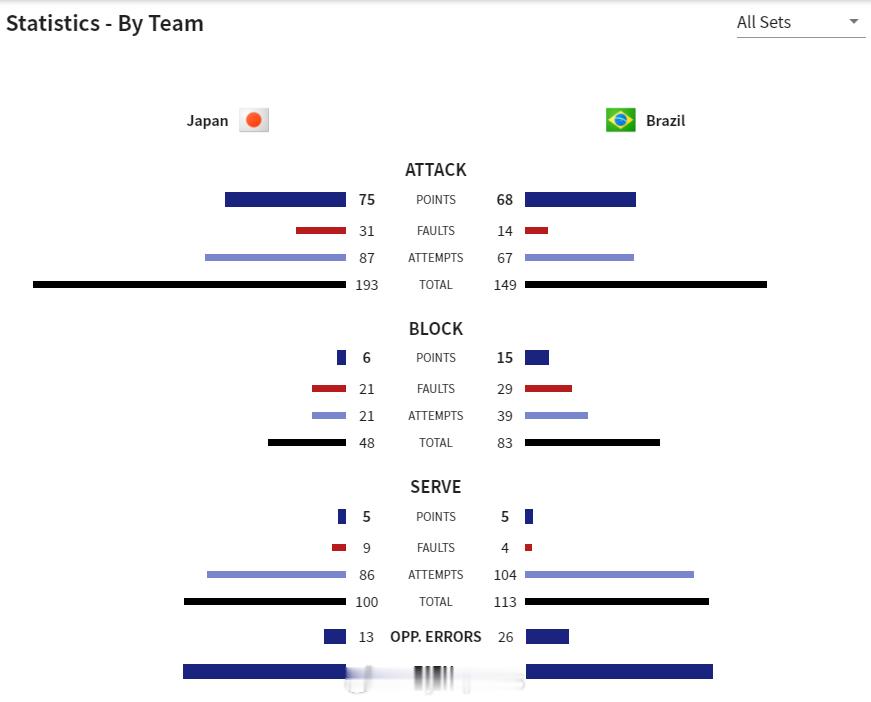Click Brazil's serve attempts bar showing 104
The height and width of the screenshot is (702, 871).
tap(609, 574)
